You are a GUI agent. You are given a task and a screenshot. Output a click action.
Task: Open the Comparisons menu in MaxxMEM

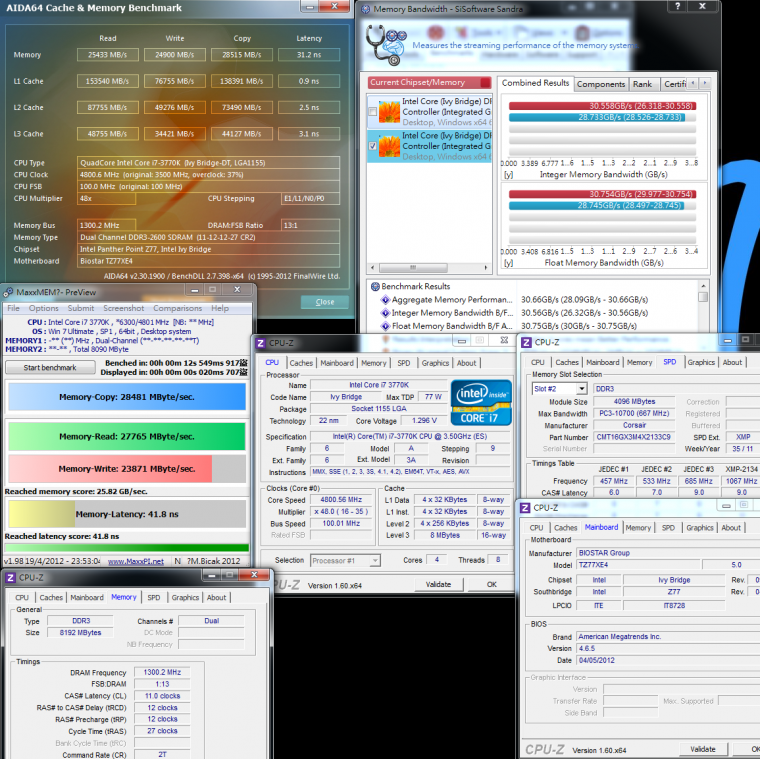(177, 308)
